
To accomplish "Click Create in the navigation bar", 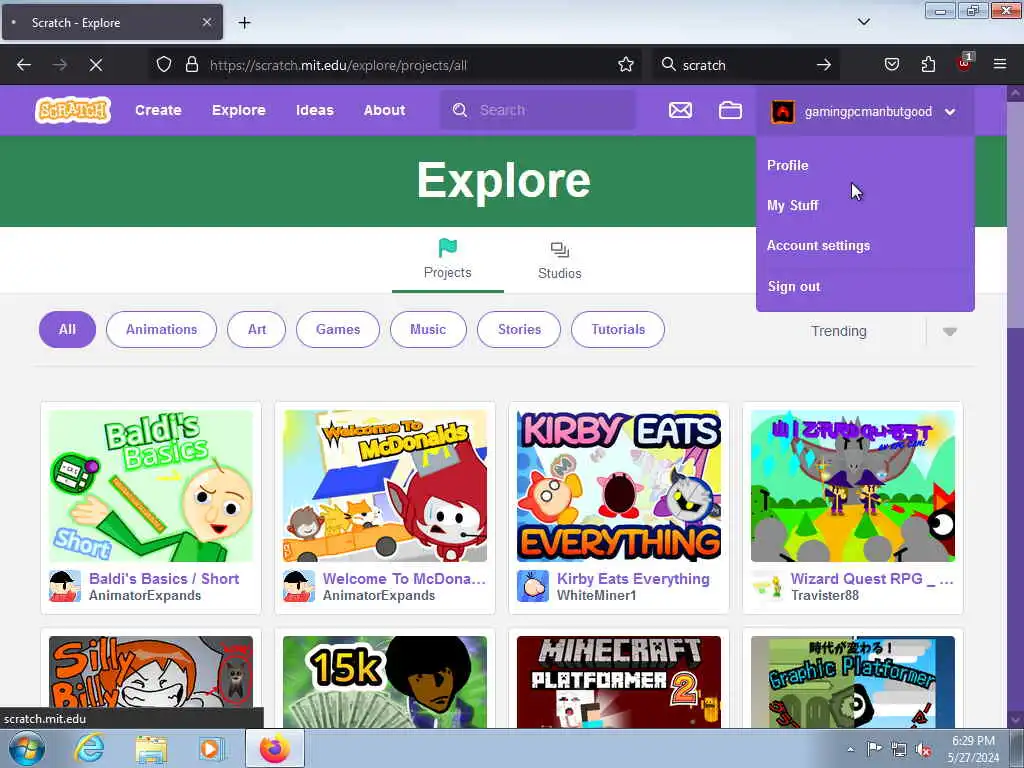I will tap(158, 110).
